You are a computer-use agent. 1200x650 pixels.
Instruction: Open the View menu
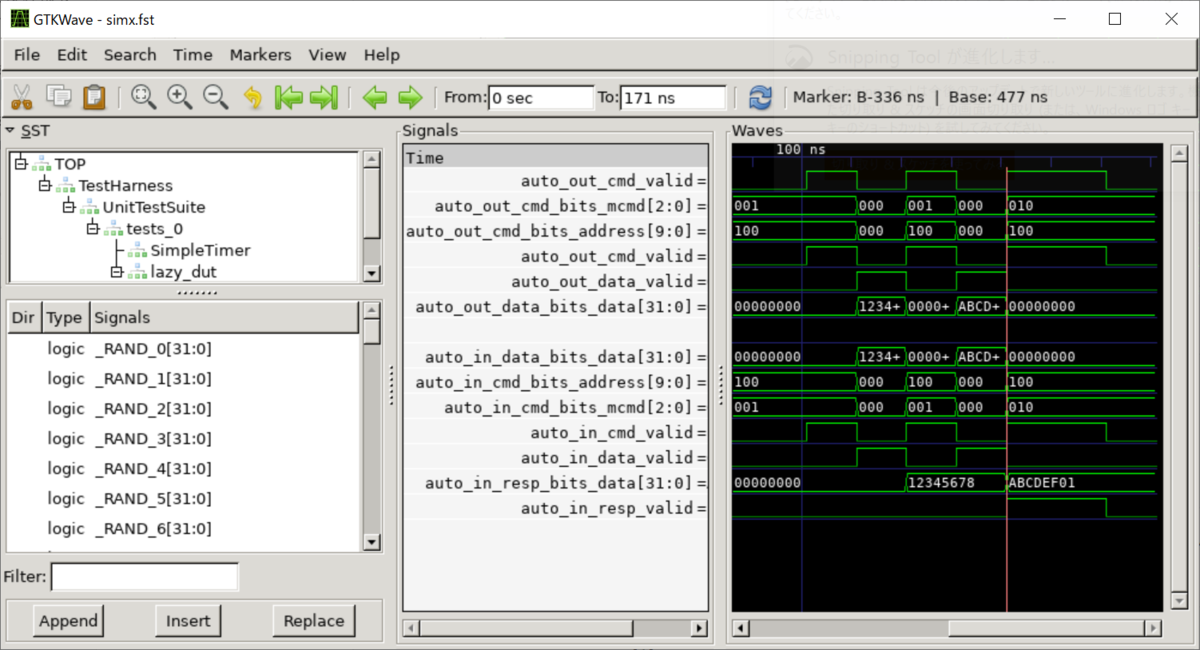point(327,55)
